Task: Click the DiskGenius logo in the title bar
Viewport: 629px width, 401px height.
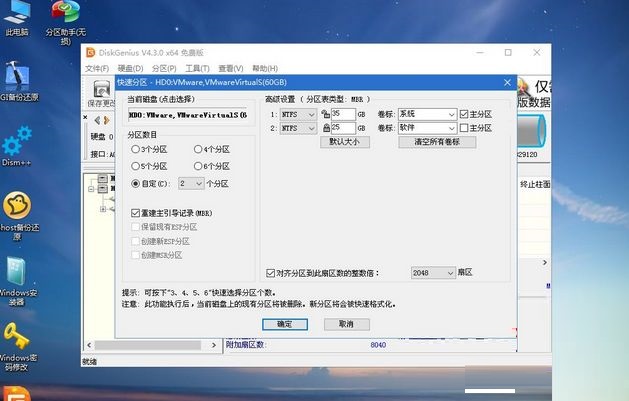Action: pyautogui.click(x=91, y=53)
